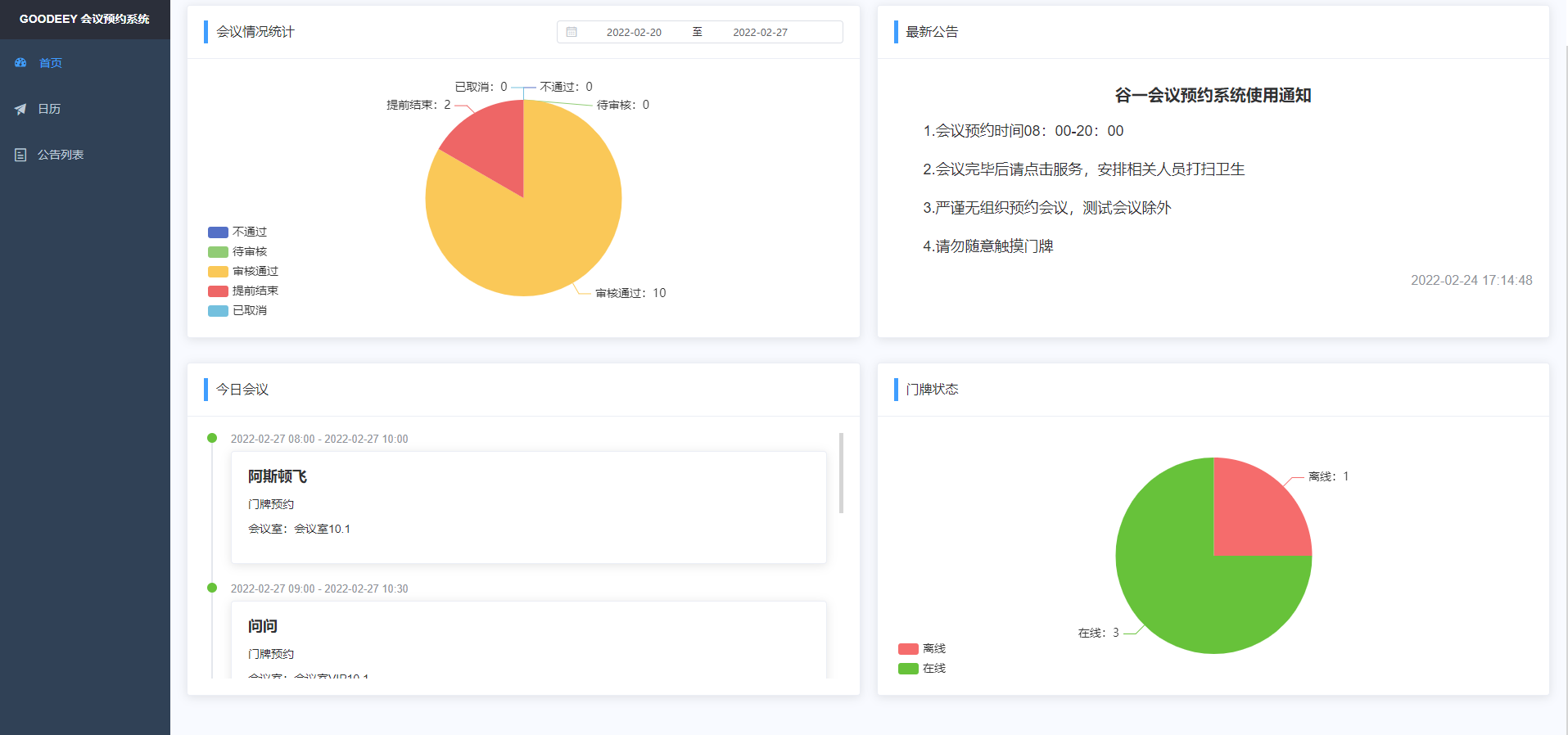Open the 首页 menu item
The height and width of the screenshot is (735, 1568).
click(50, 63)
